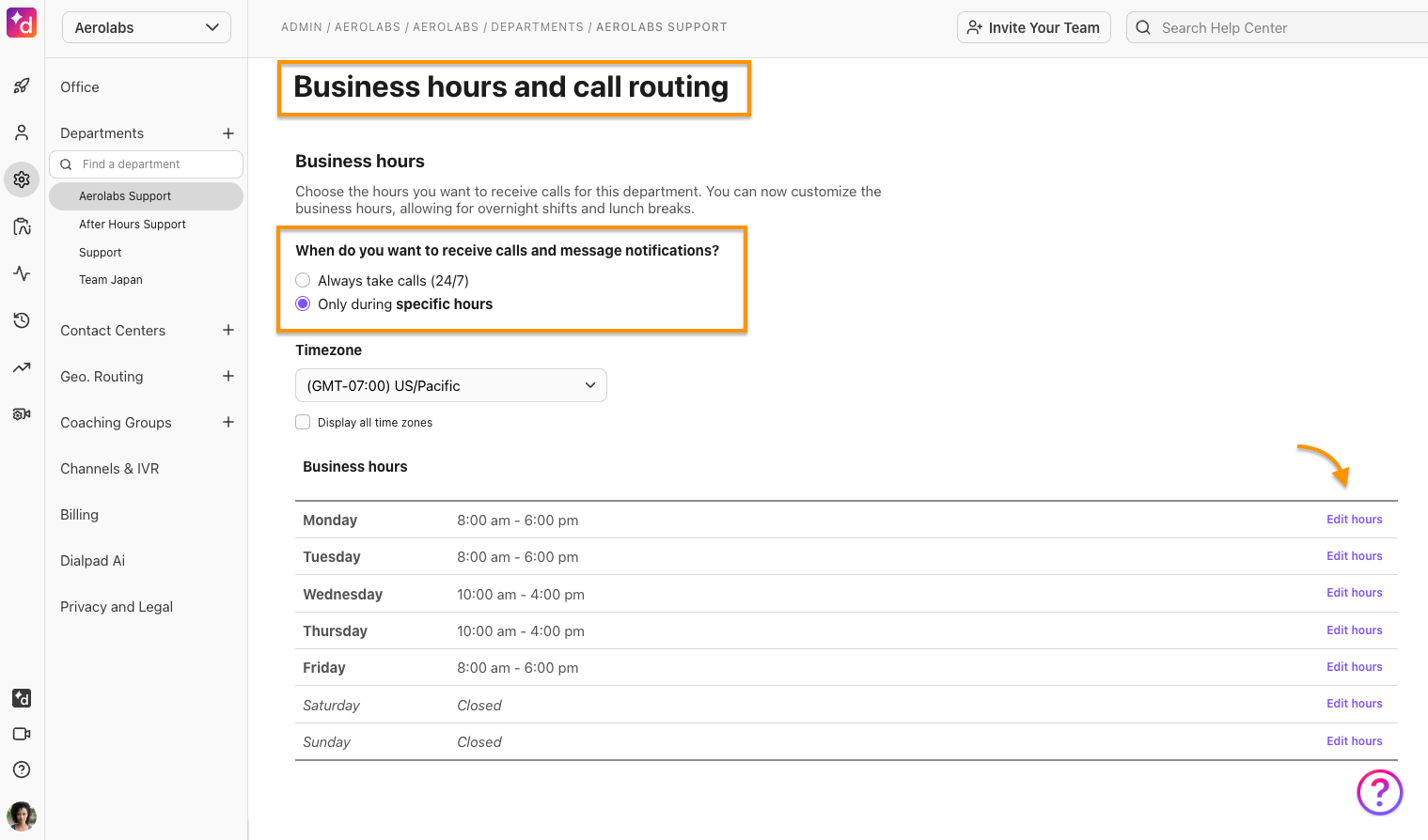Select Aerolabs Support department

click(x=146, y=196)
